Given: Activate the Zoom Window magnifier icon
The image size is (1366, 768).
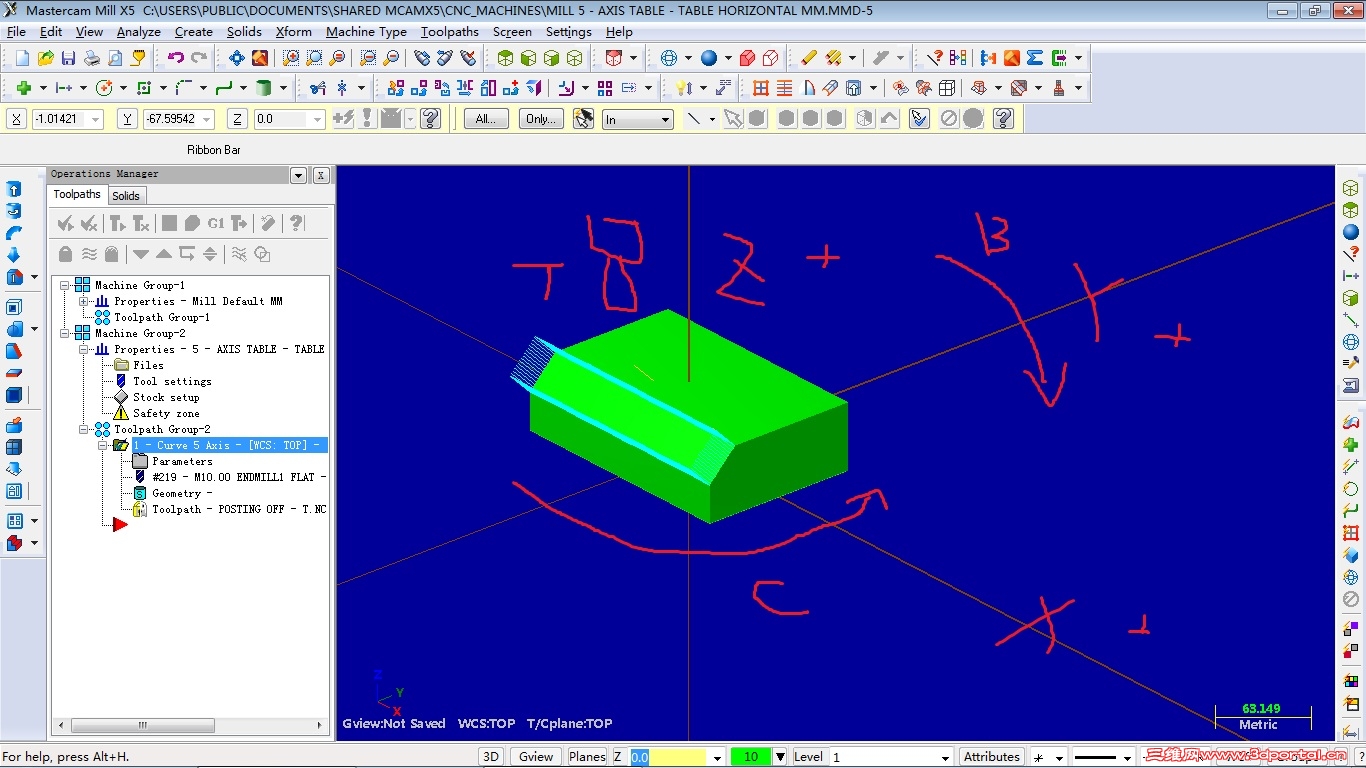Looking at the screenshot, I should (x=291, y=58).
